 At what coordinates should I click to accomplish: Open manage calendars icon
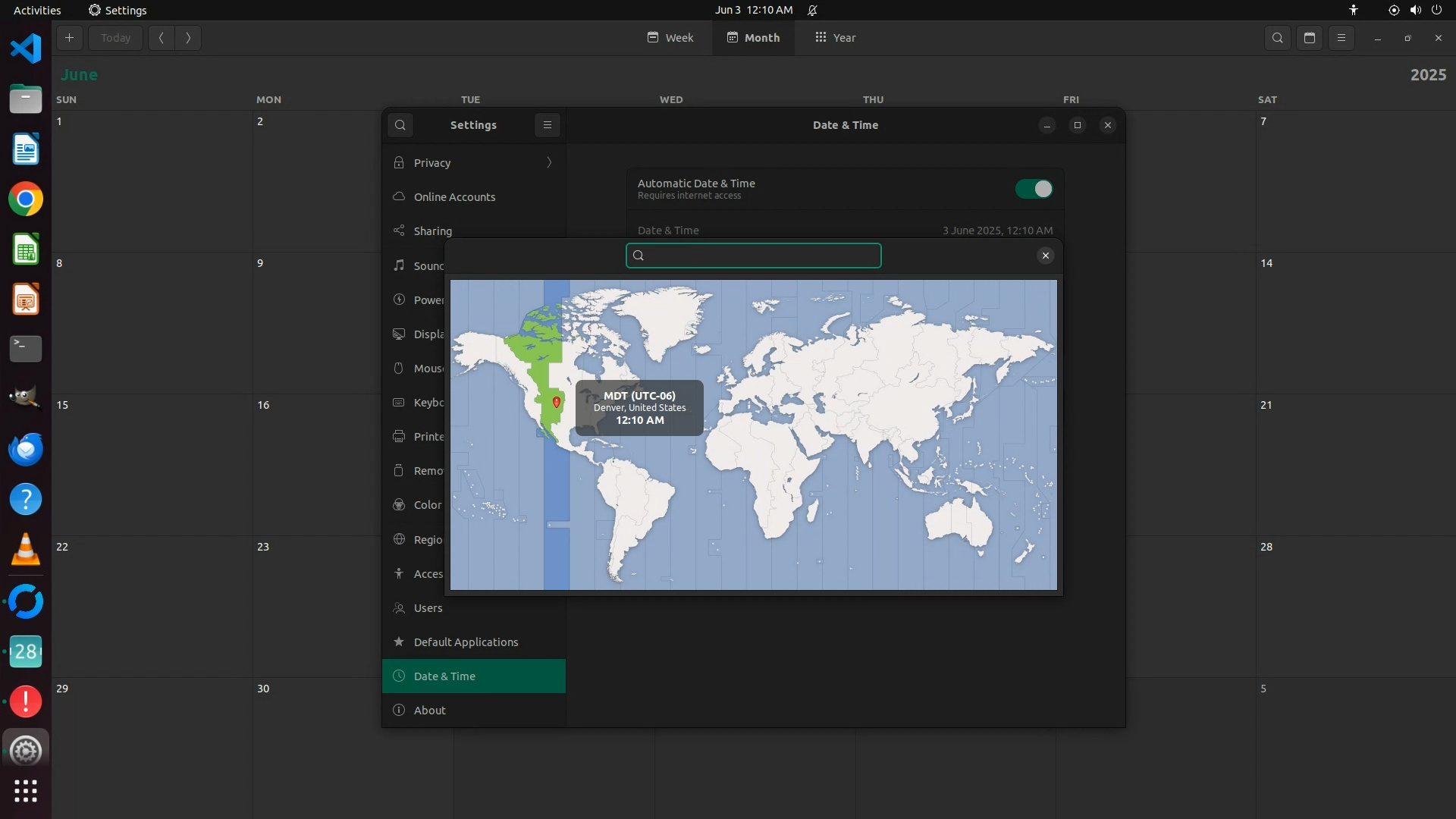tap(1310, 38)
